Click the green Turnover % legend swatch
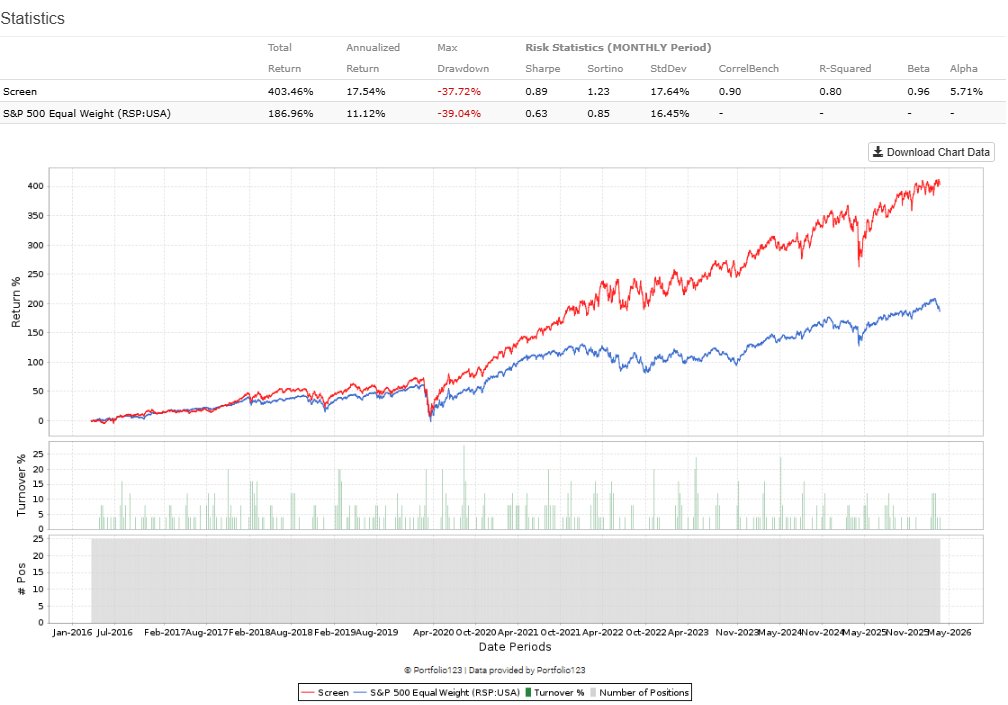The width and height of the screenshot is (1008, 705). [528, 692]
